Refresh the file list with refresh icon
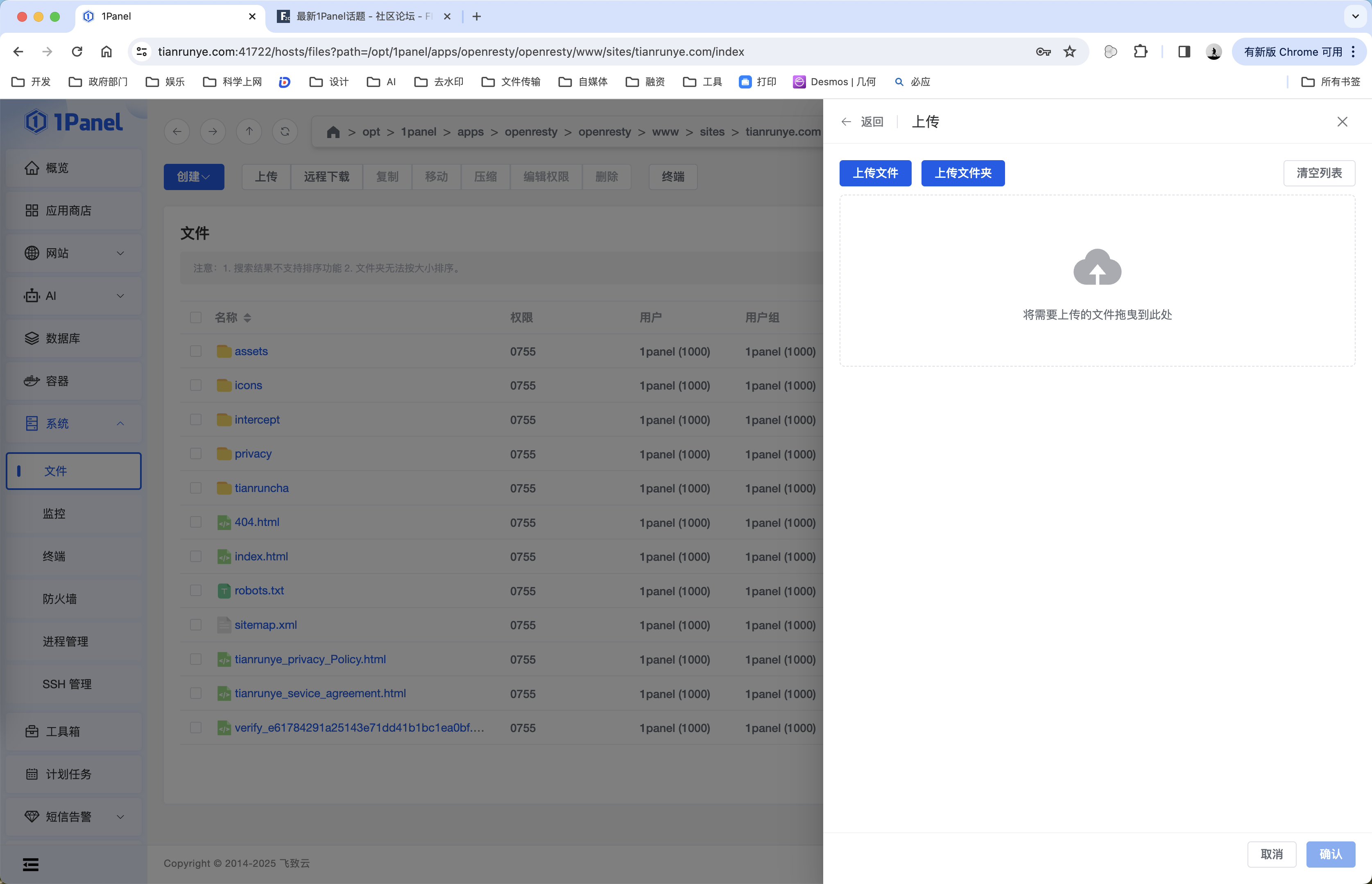Screen dimensions: 1372x884 click(x=285, y=131)
